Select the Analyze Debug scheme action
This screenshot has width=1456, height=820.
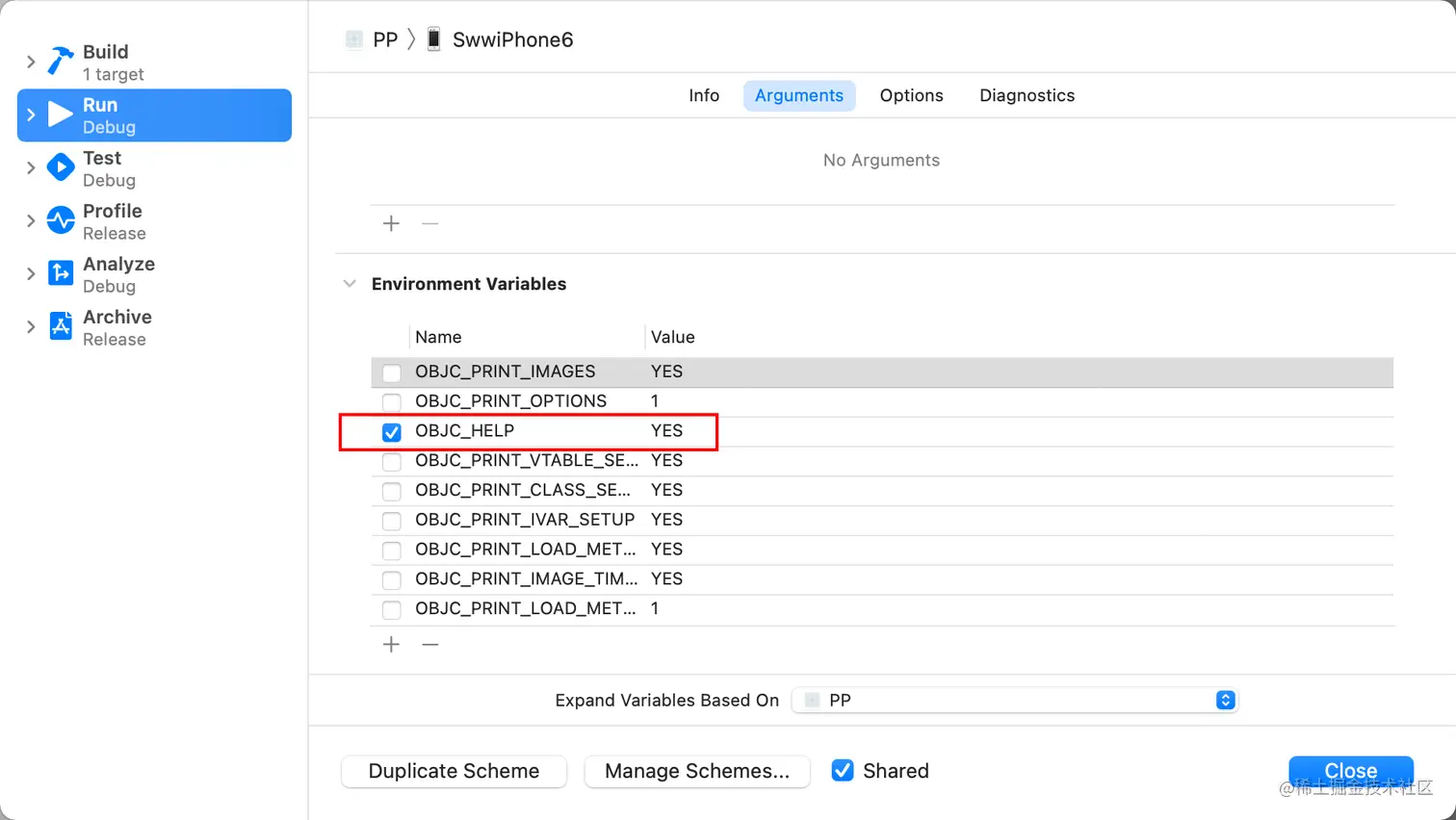coord(154,274)
